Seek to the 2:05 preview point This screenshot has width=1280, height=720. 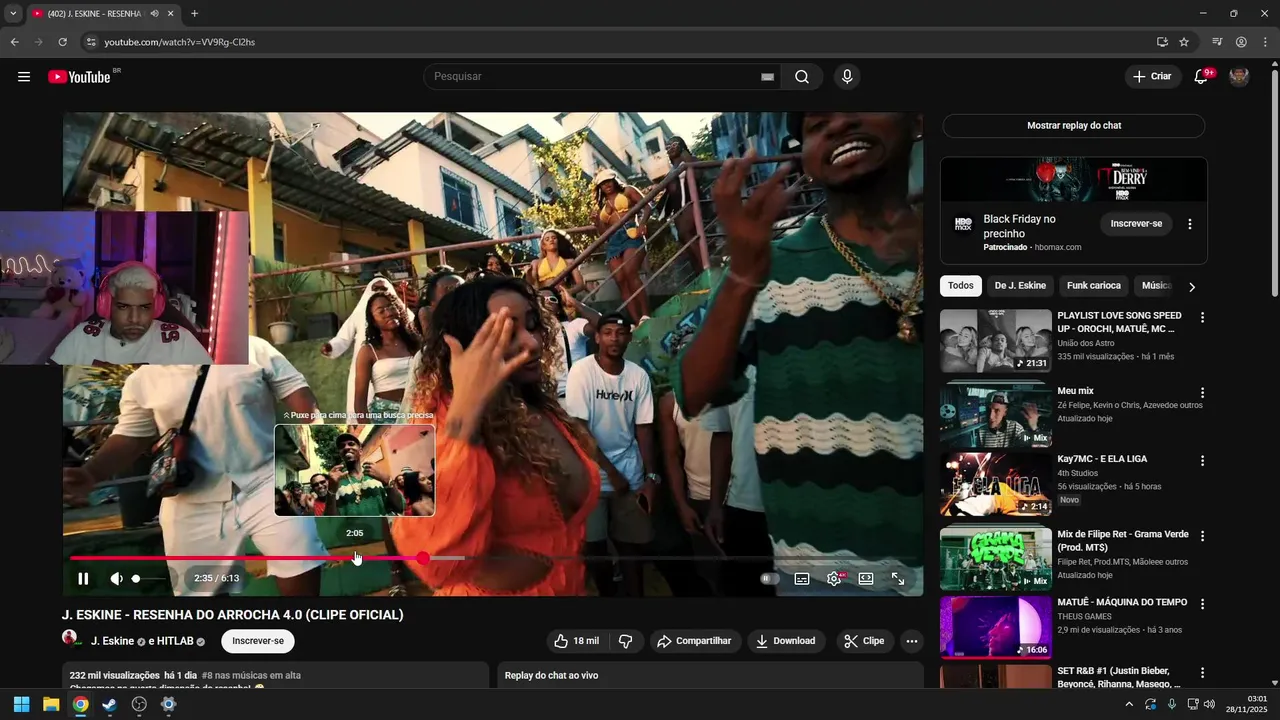tap(355, 558)
